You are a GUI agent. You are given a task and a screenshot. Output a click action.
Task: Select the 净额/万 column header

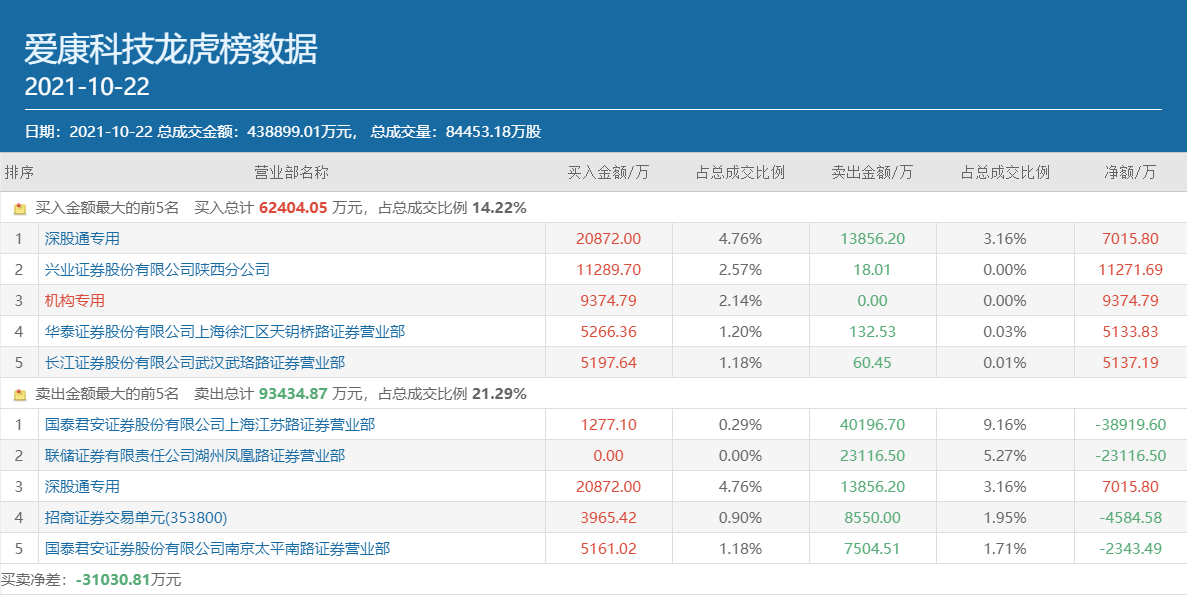(x=1128, y=172)
